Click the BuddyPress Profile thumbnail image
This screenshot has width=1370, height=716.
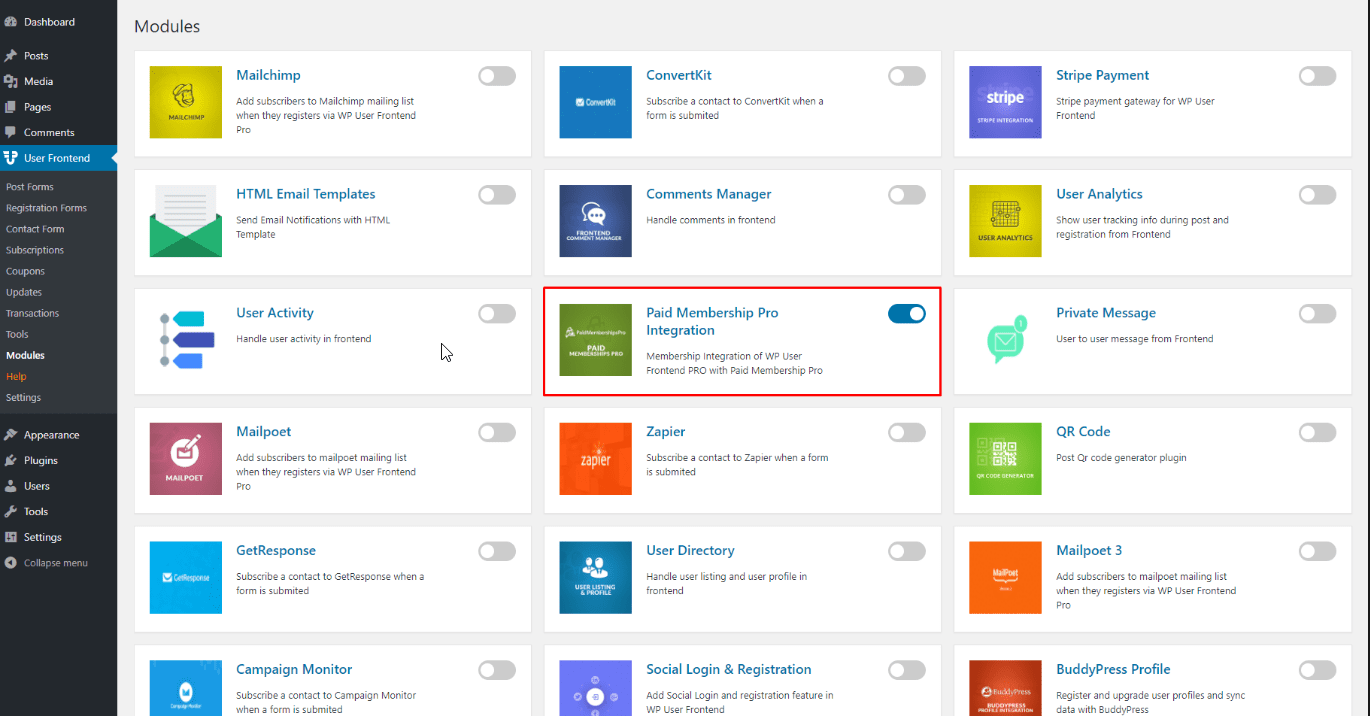(x=1005, y=688)
